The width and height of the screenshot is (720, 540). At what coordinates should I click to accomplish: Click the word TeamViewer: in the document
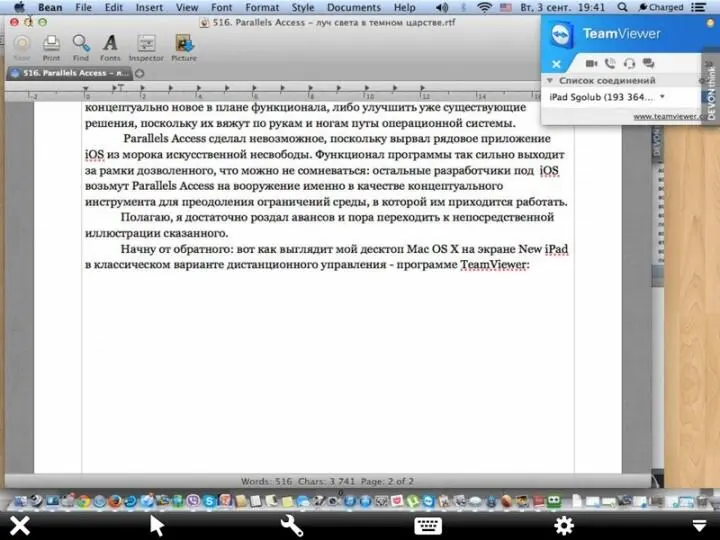point(495,265)
